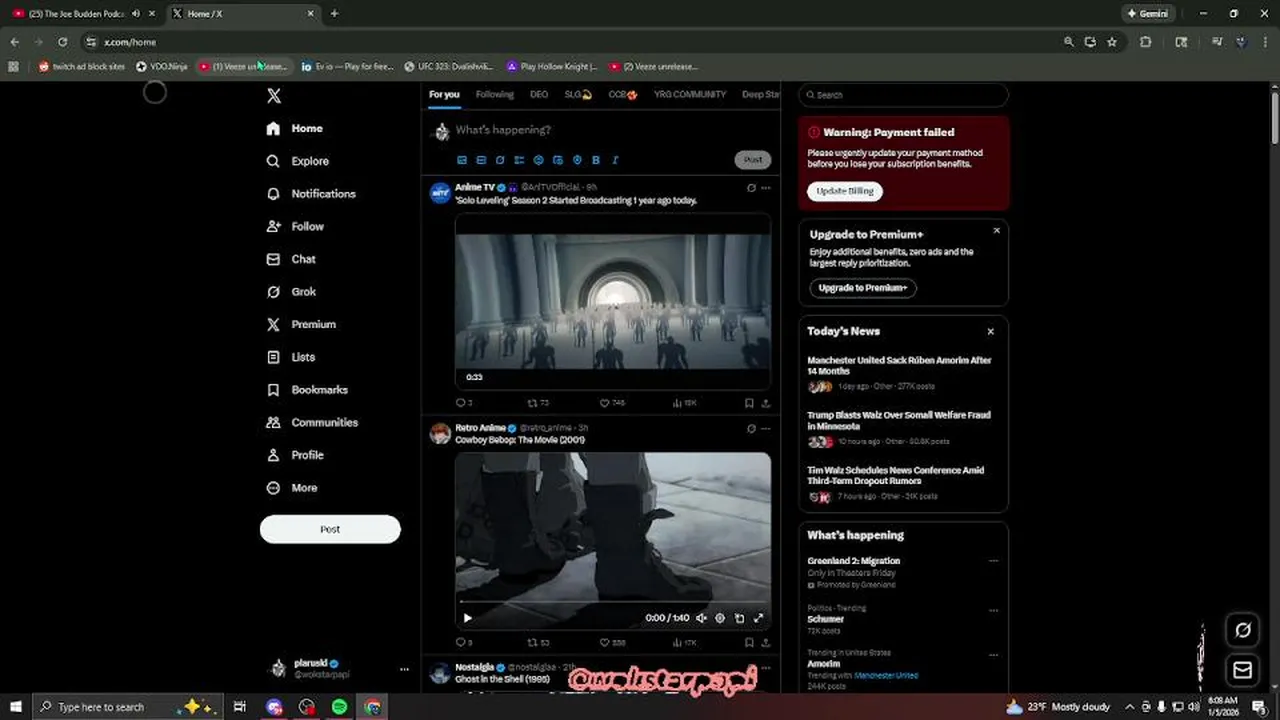
Task: Open the Profile page from the sidebar
Action: (295, 455)
